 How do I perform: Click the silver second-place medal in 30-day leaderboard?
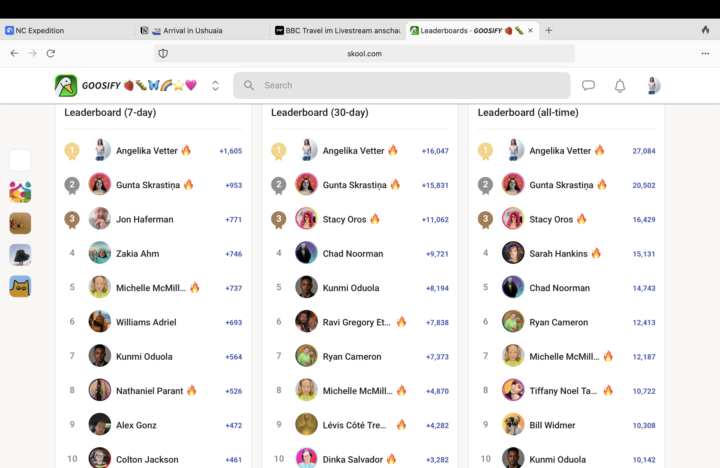tap(278, 186)
